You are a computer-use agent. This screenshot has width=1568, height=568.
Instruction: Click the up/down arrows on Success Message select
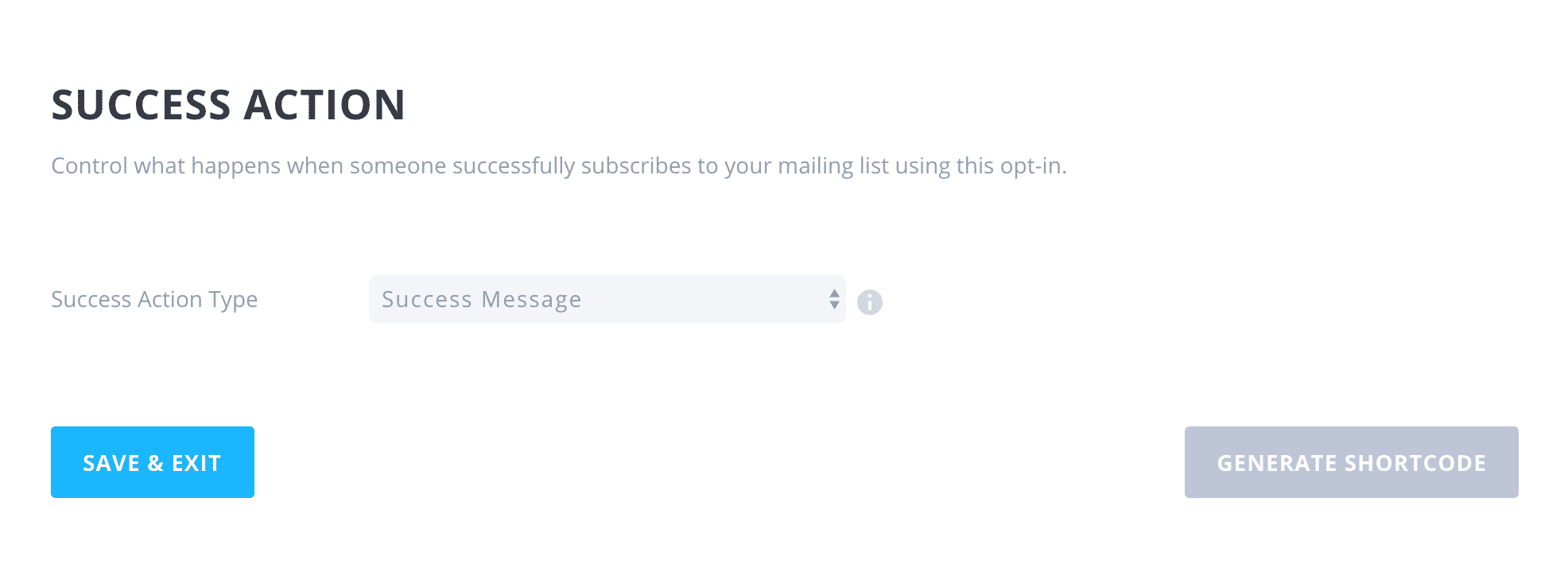[834, 299]
